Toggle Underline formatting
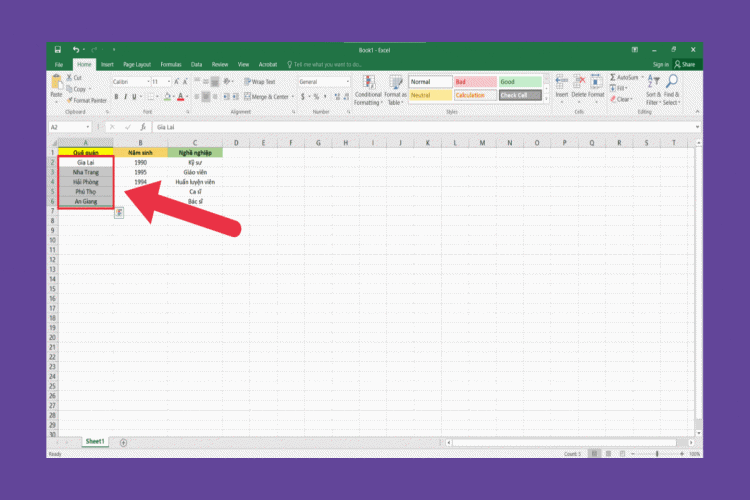Image resolution: width=750 pixels, height=500 pixels. click(134, 97)
